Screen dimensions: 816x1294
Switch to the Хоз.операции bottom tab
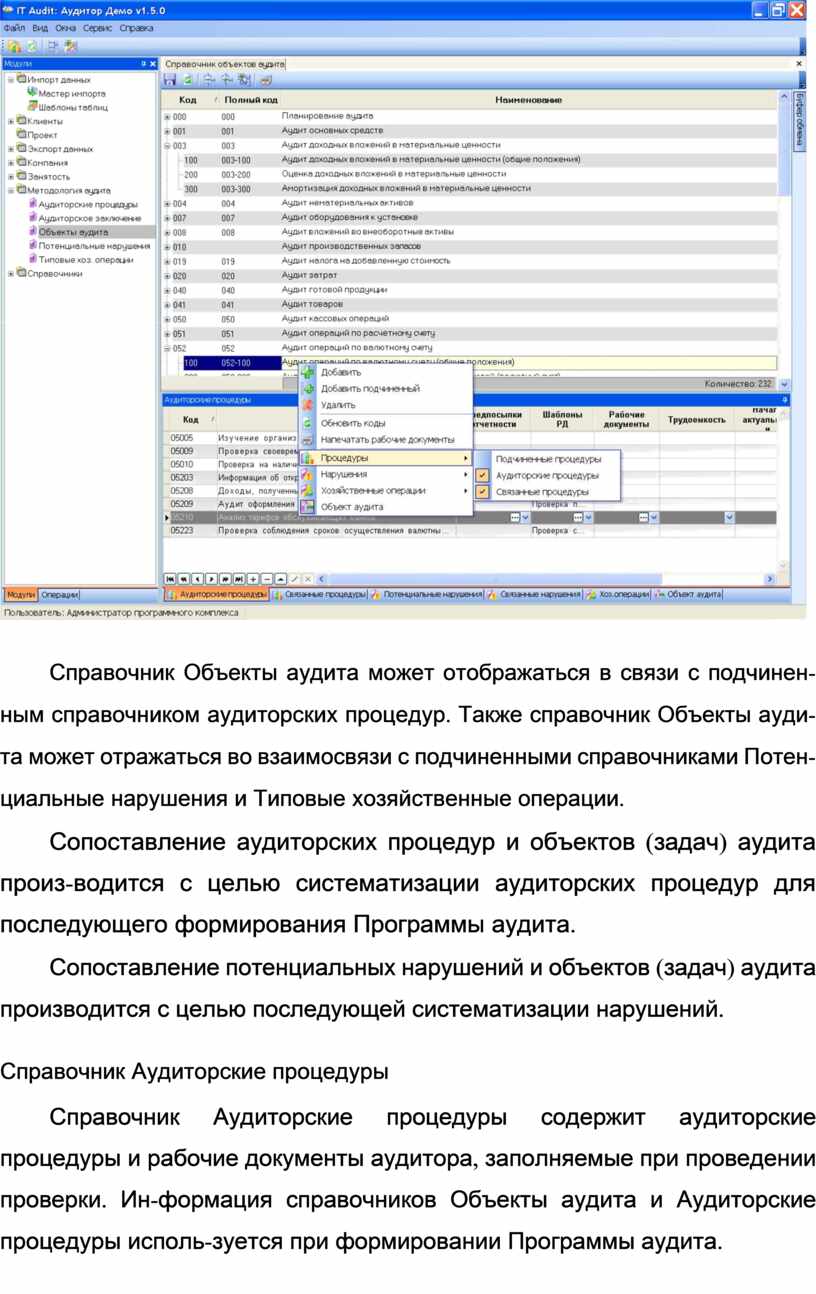pos(618,594)
